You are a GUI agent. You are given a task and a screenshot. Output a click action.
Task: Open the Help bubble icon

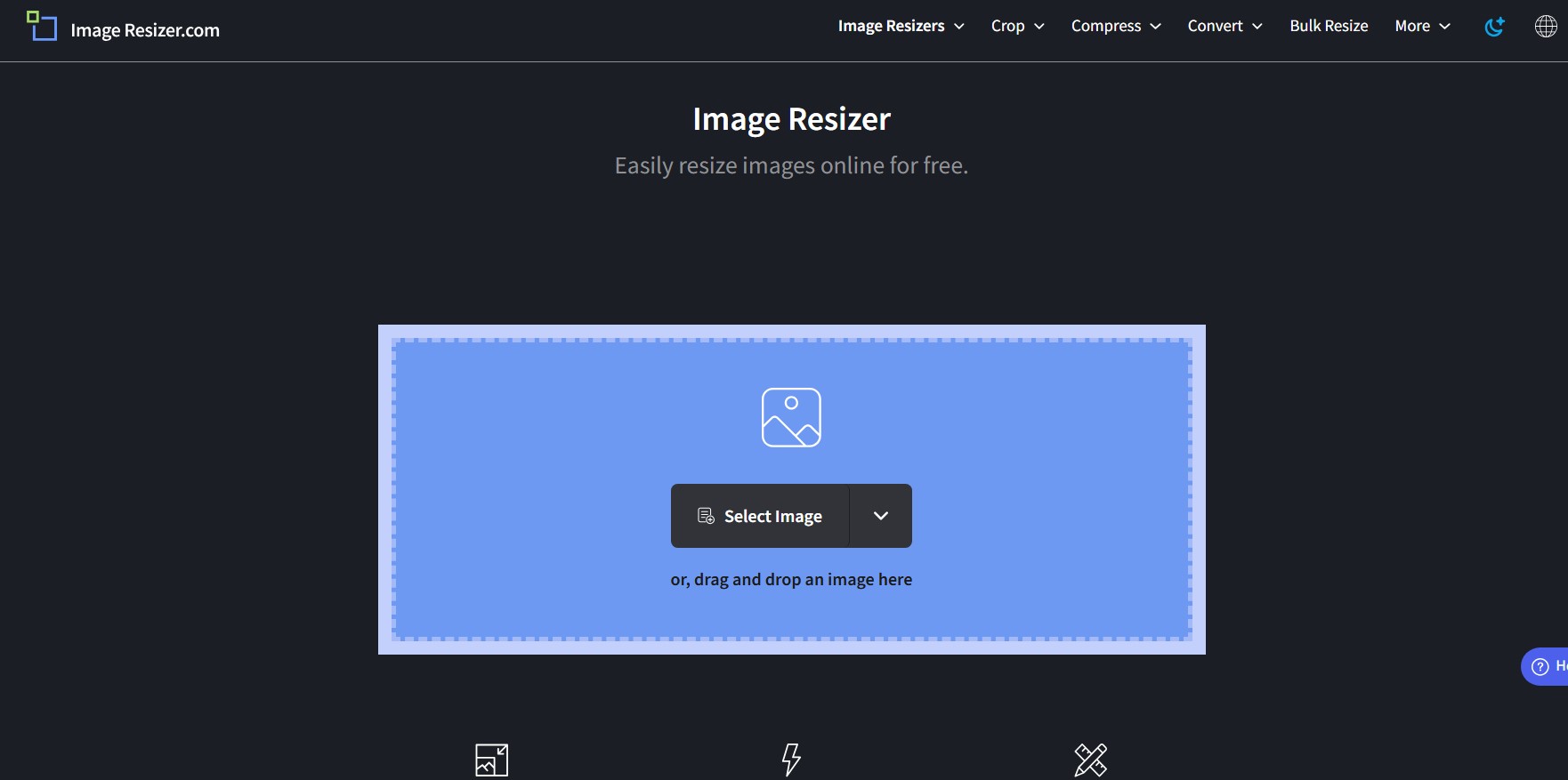(x=1540, y=666)
